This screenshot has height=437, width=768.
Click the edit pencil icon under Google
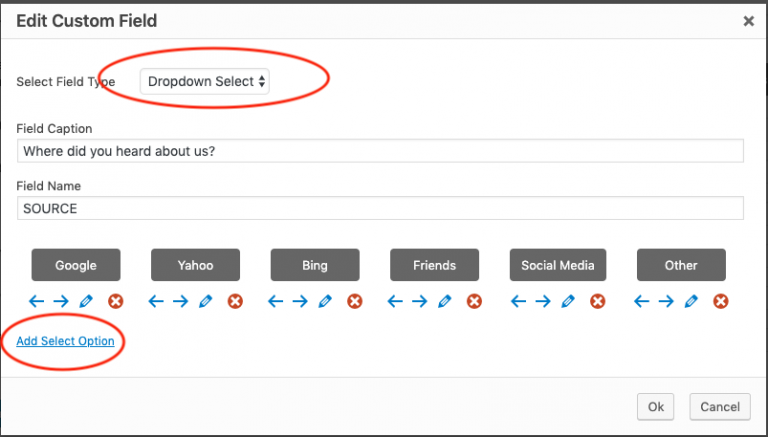pos(86,301)
